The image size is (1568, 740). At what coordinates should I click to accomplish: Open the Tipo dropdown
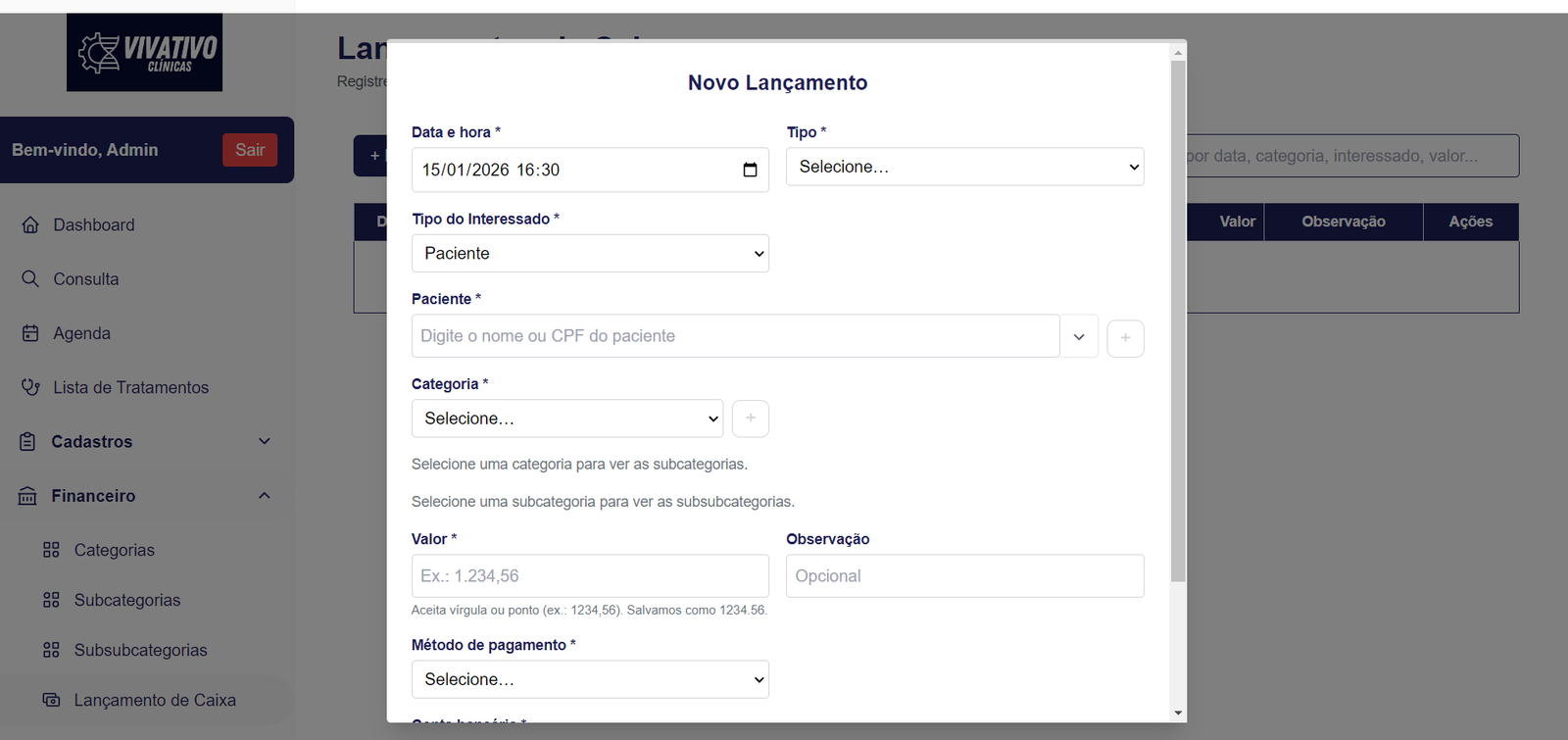(x=964, y=167)
